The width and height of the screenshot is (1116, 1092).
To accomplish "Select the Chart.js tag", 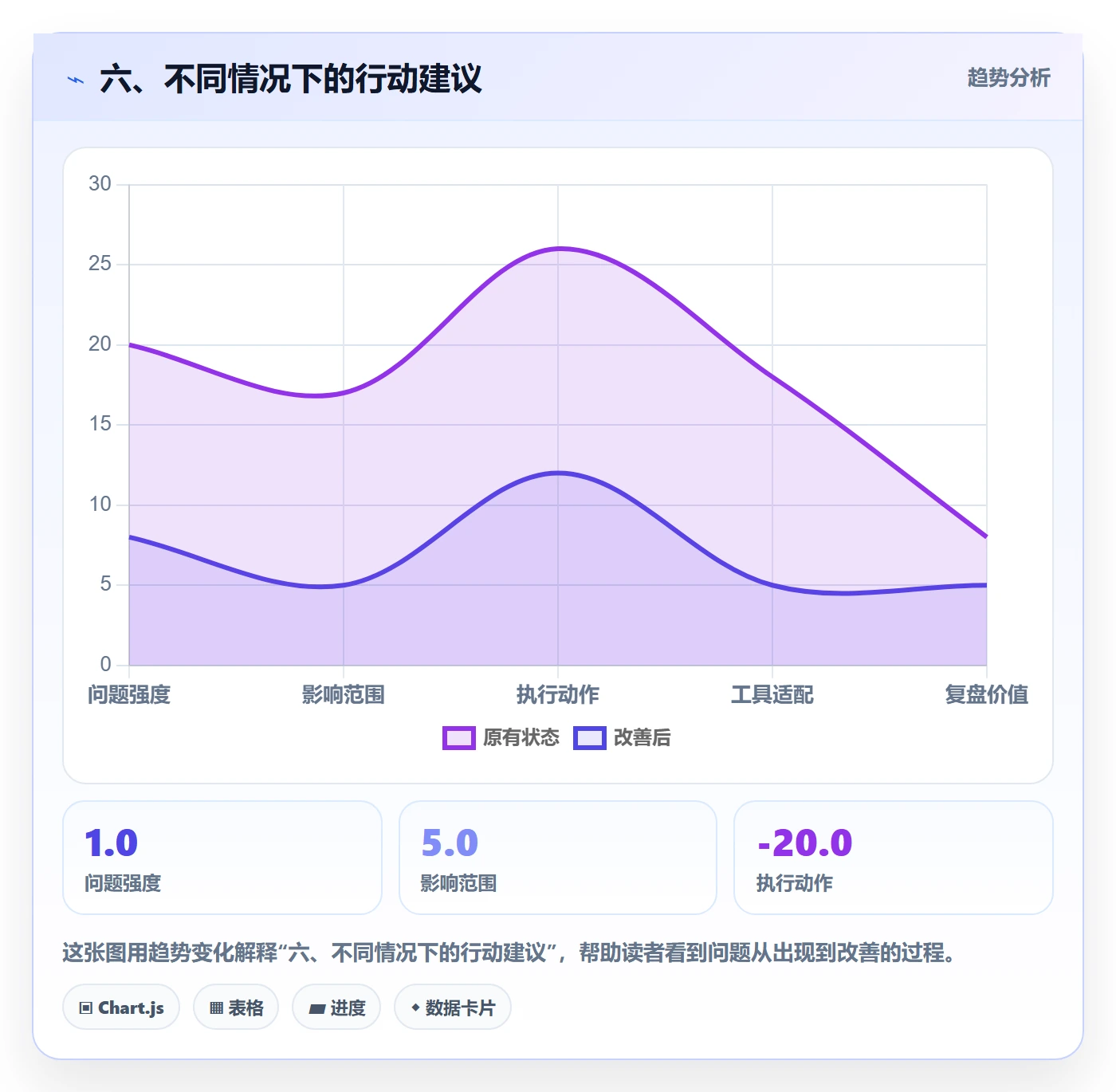I will 121,1008.
